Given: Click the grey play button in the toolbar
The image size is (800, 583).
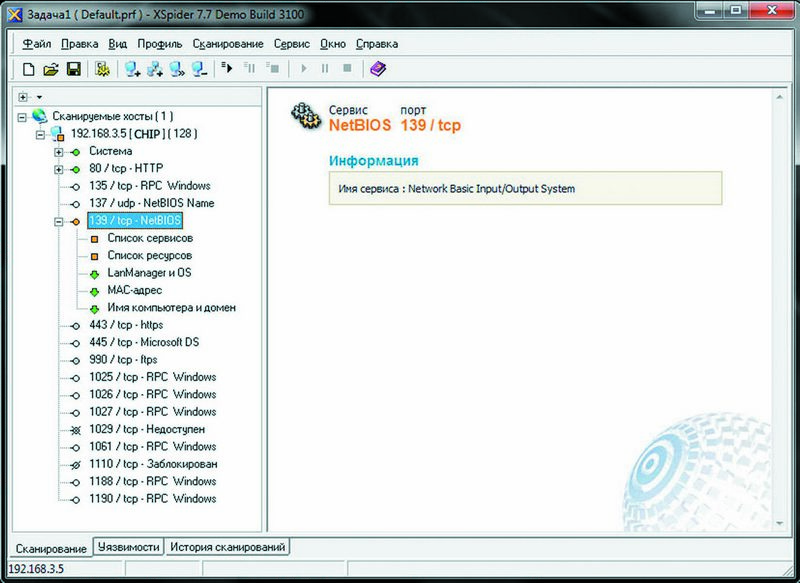Looking at the screenshot, I should [304, 68].
